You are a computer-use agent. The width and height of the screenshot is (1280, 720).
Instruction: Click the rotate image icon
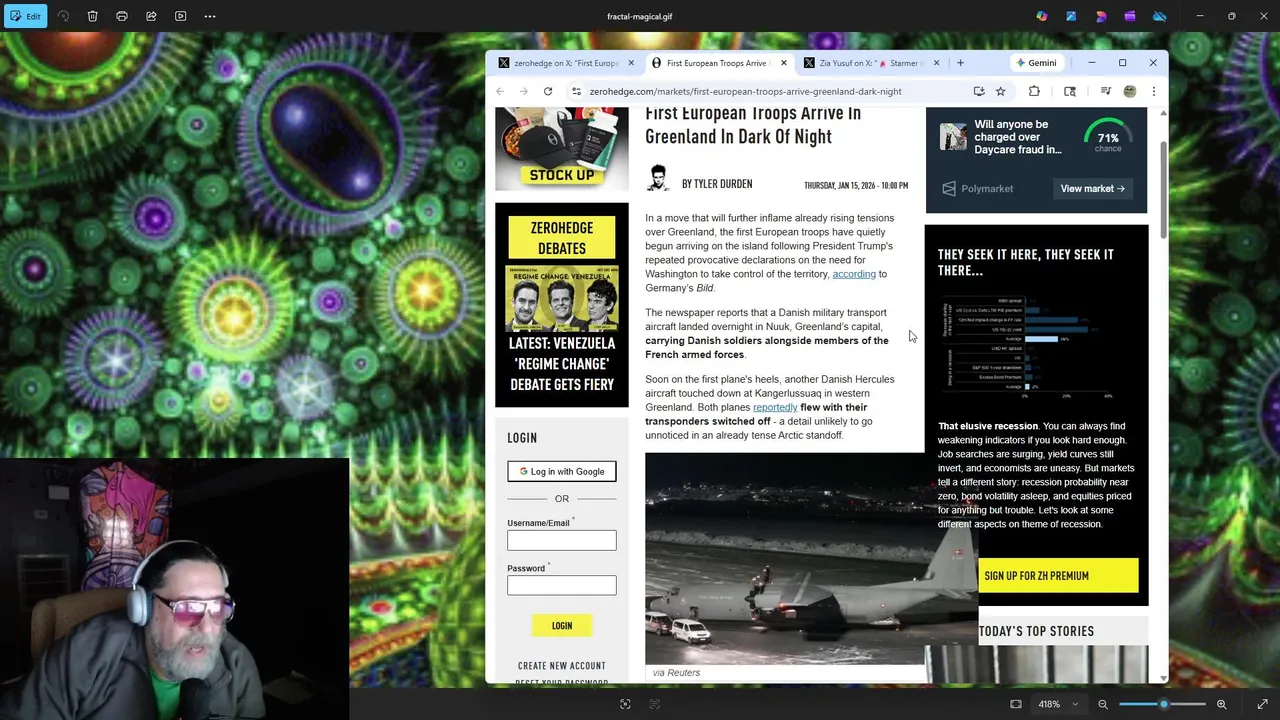pos(63,16)
